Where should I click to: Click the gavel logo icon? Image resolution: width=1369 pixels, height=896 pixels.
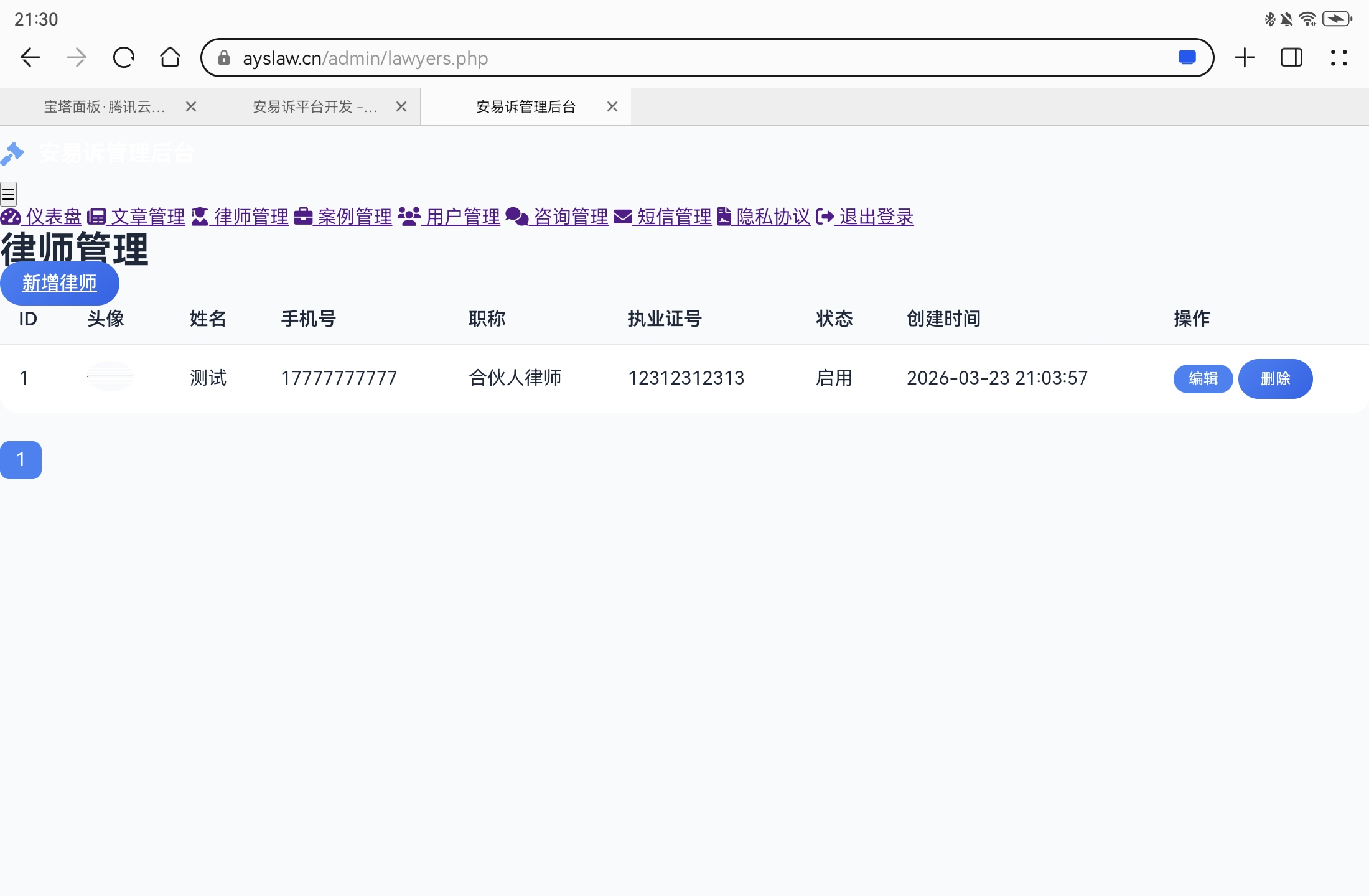point(12,154)
